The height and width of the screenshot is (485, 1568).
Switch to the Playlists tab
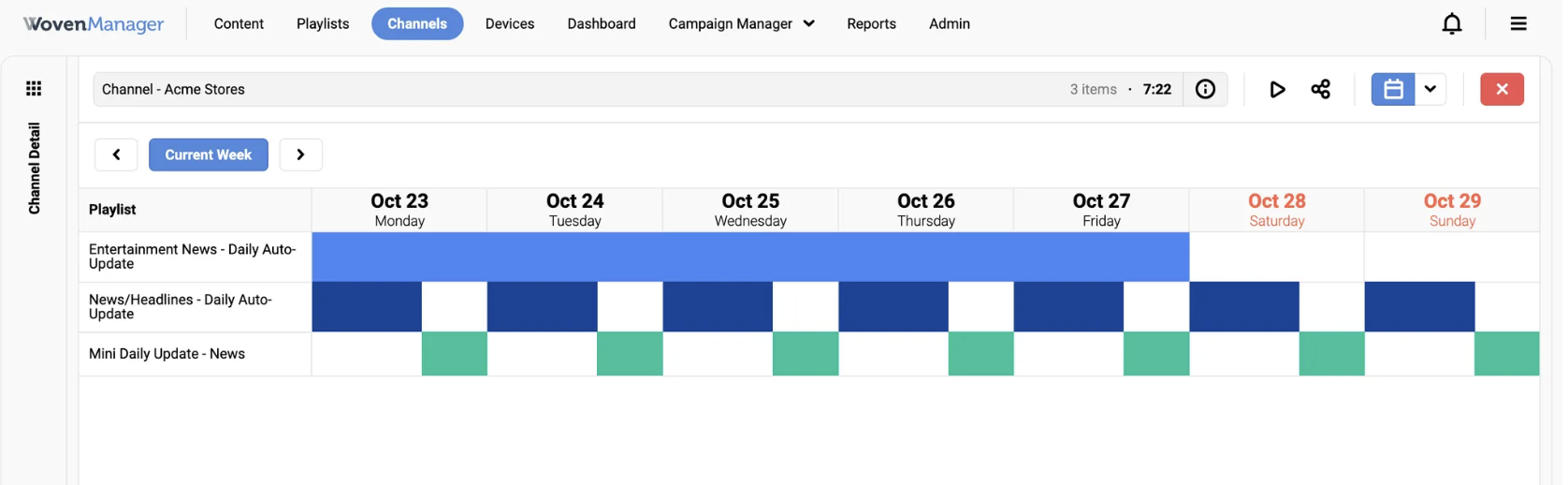(323, 23)
